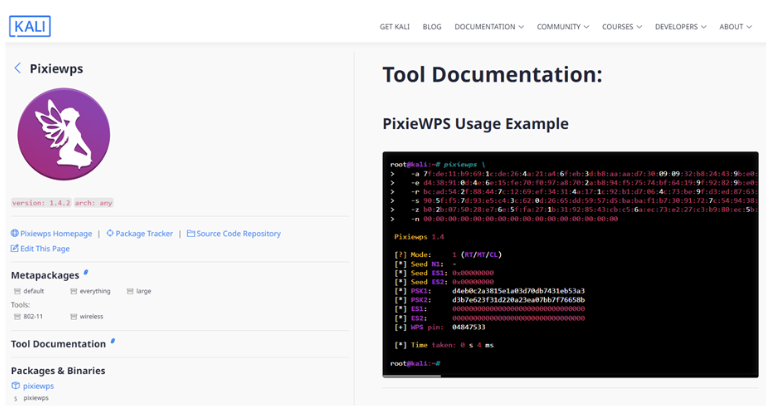Expand the Community menu chevron
The image size is (766, 413).
(586, 27)
